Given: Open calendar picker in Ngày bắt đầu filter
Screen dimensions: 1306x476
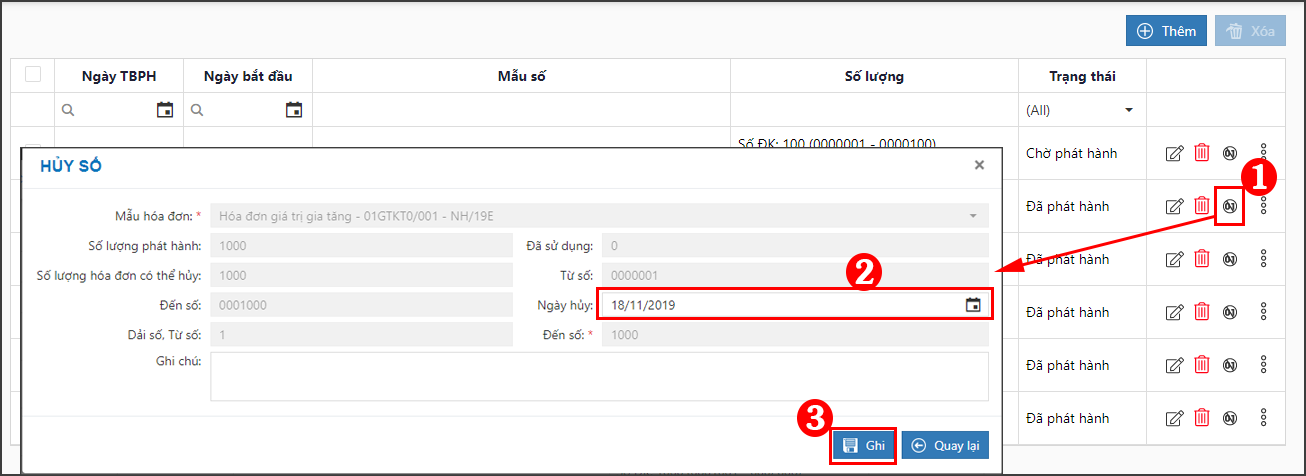Looking at the screenshot, I should [x=294, y=110].
